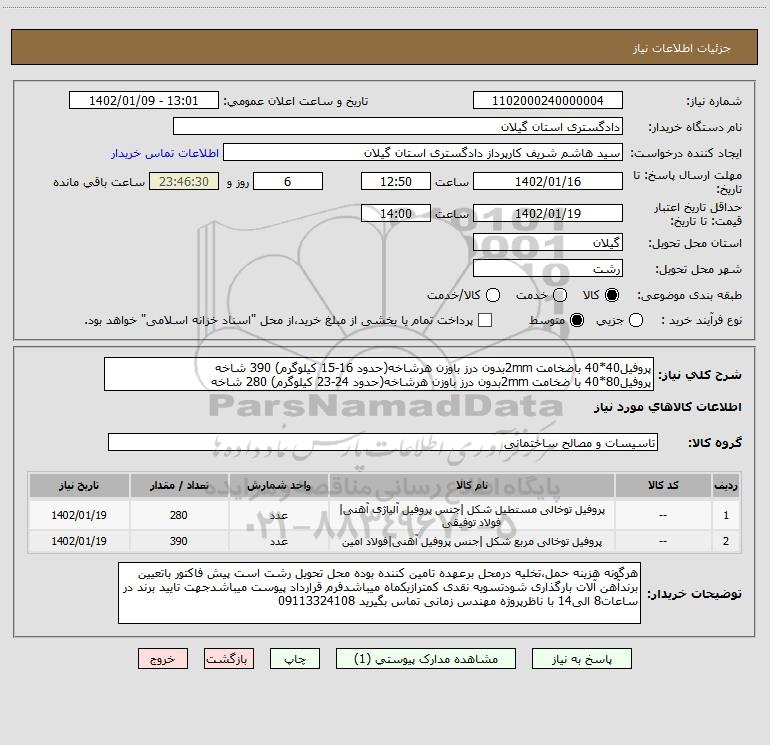Click the شرح کلی نیاز description box
Screen dimensions: 770x745
379,374
